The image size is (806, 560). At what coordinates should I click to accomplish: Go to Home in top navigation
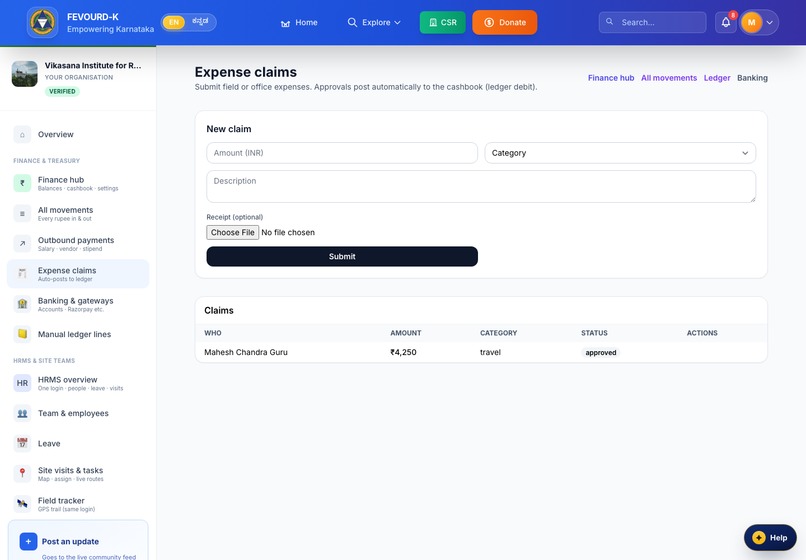click(x=299, y=23)
